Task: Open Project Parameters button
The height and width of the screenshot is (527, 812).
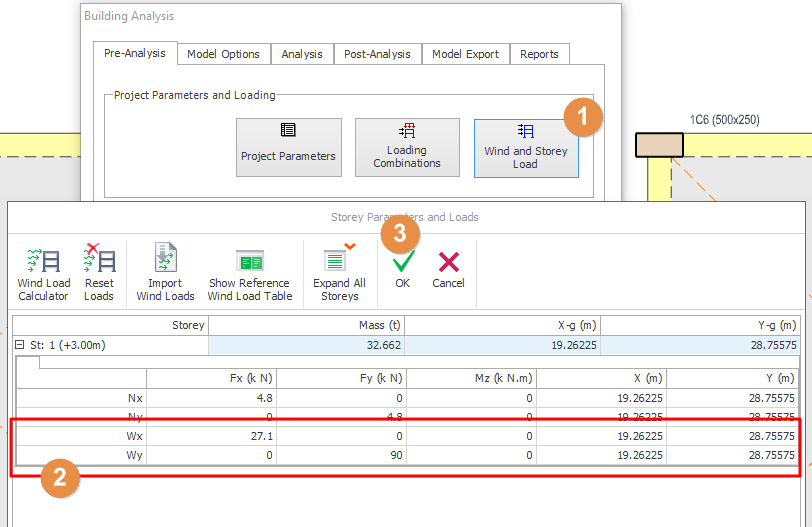Action: [288, 148]
